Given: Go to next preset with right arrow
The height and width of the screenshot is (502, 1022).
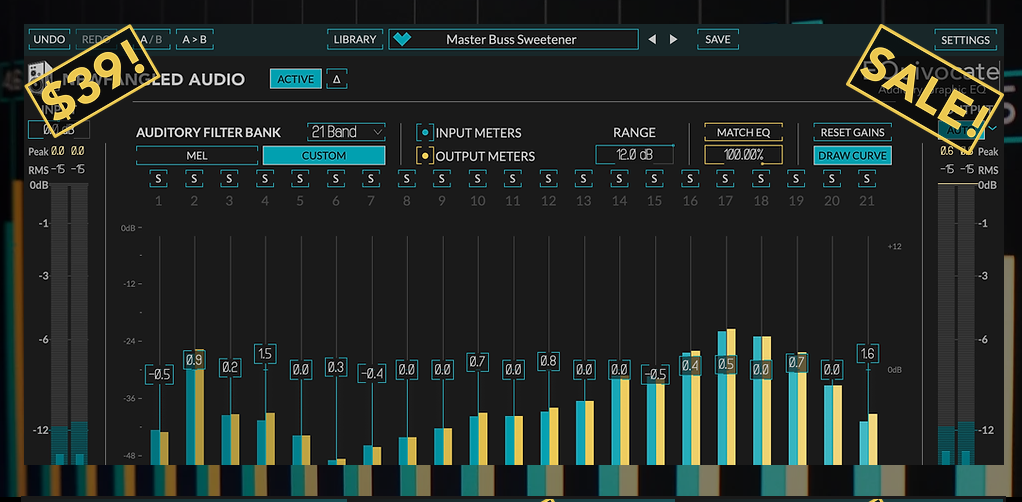Looking at the screenshot, I should 673,40.
